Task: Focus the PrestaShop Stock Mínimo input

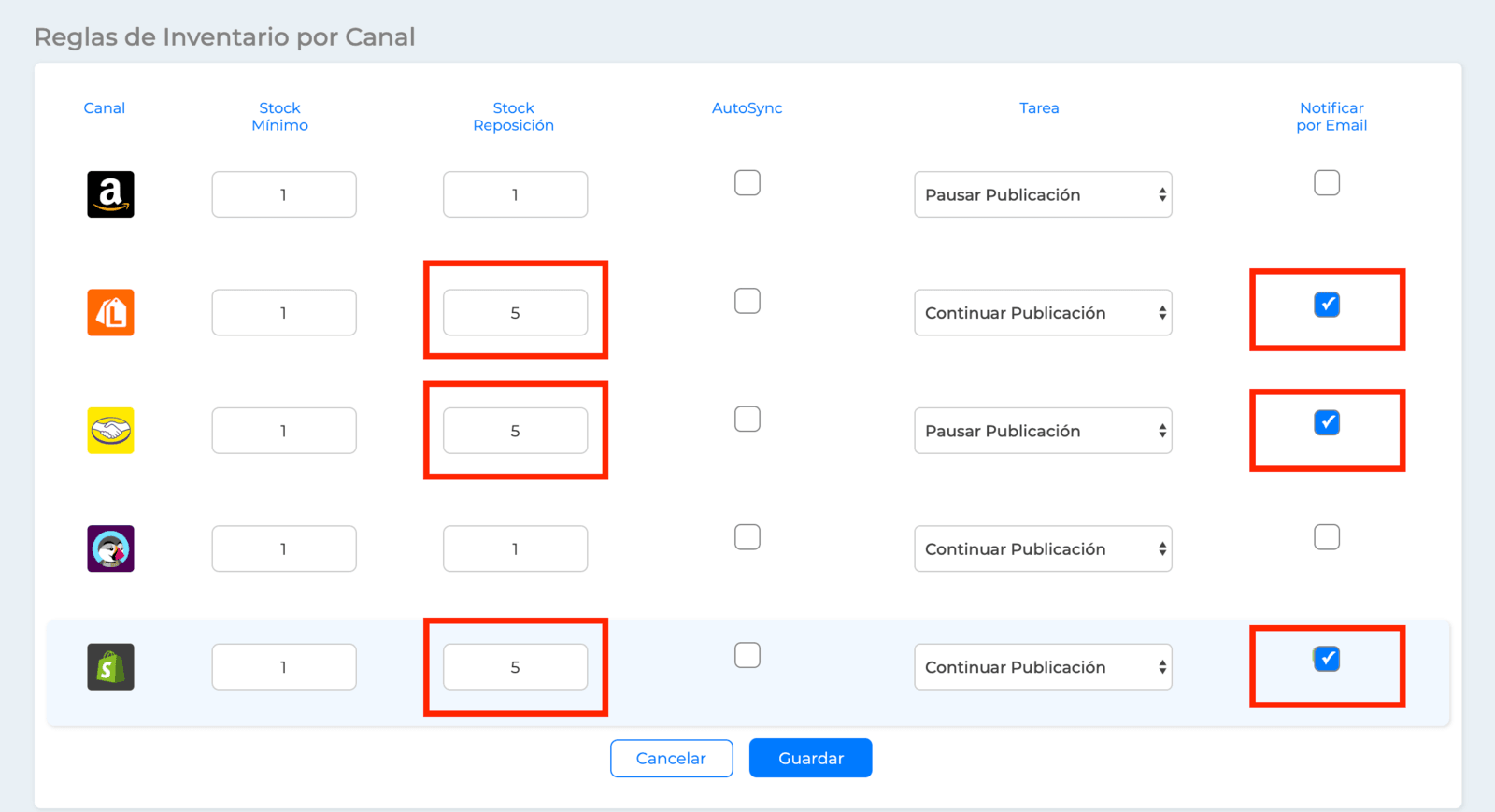Action: (x=284, y=548)
